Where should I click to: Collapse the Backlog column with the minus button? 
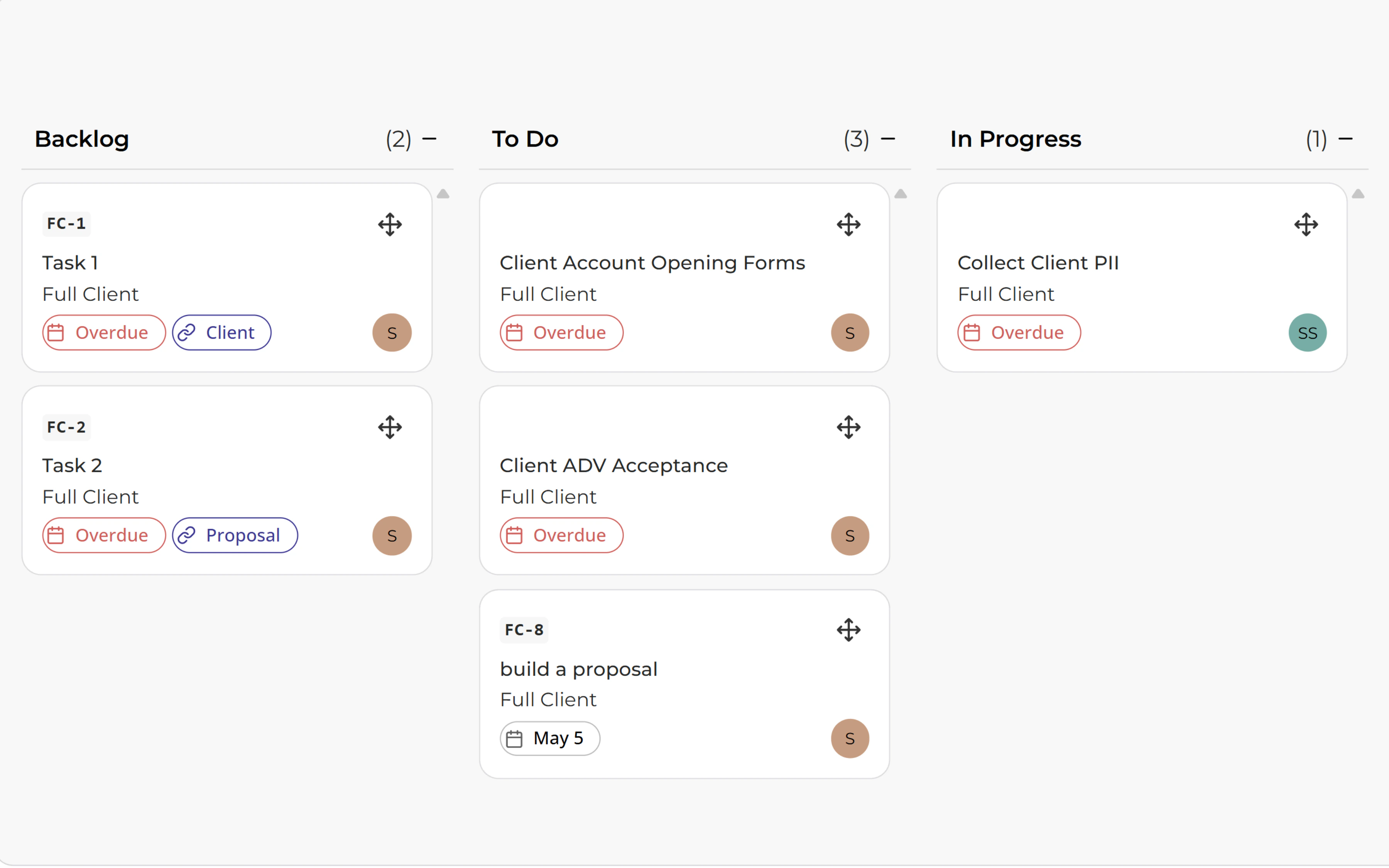[x=430, y=138]
